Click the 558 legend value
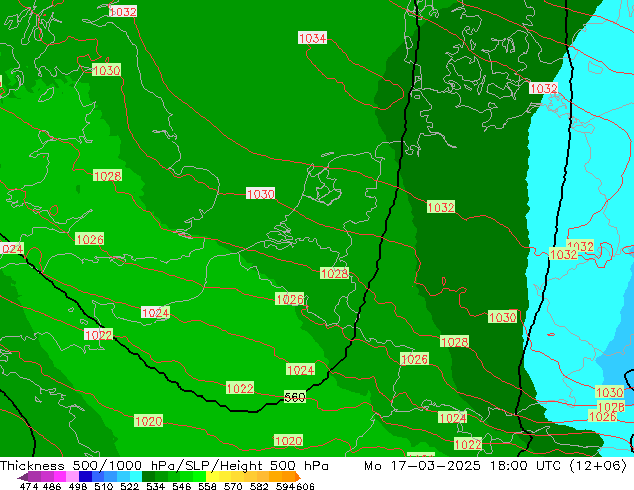Image resolution: width=634 pixels, height=490 pixels. (207, 486)
